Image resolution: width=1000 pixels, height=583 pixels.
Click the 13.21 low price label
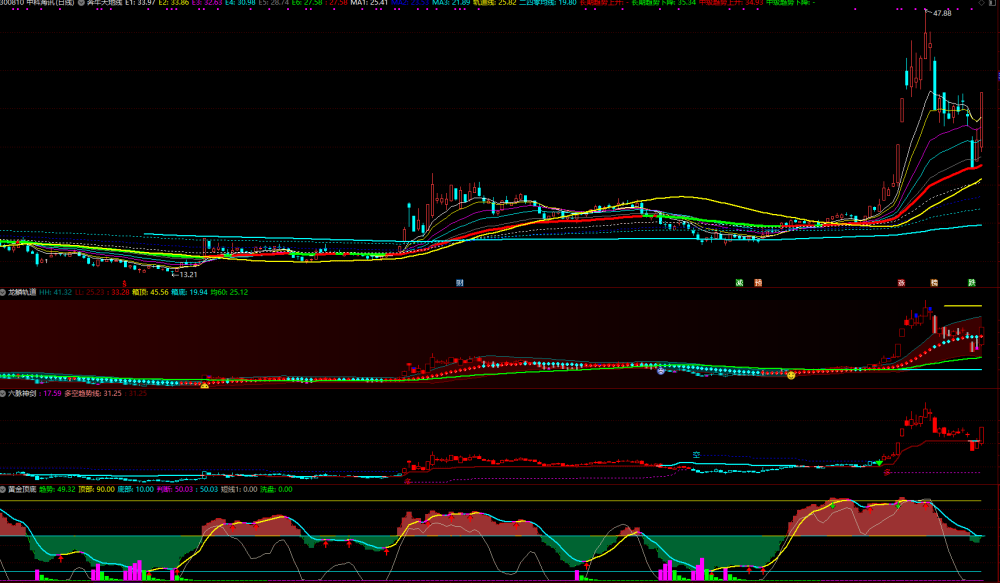[188, 274]
